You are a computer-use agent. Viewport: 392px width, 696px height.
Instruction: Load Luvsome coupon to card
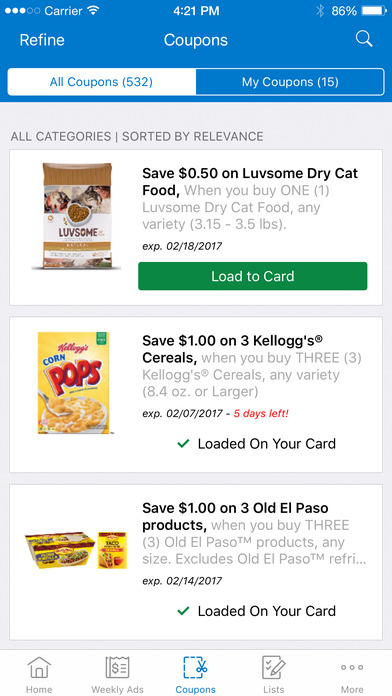tap(253, 276)
